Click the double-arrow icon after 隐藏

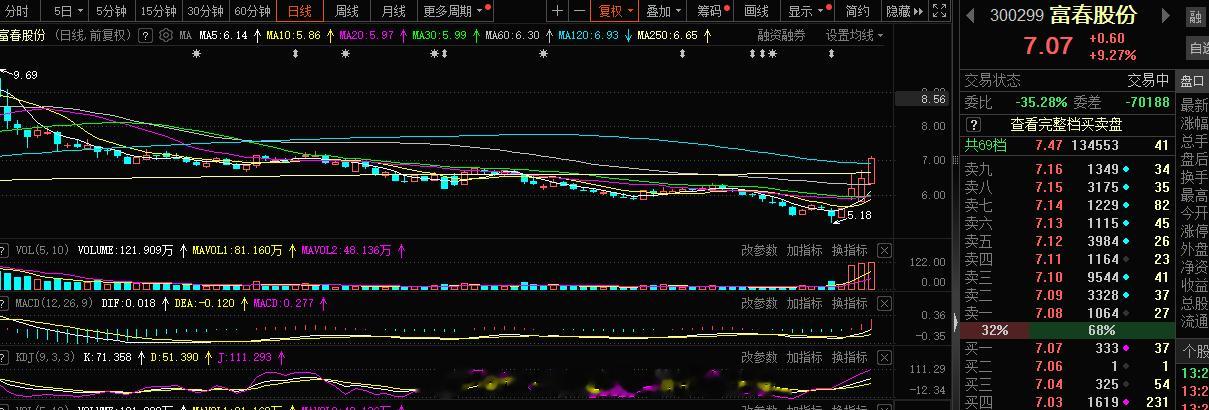920,11
